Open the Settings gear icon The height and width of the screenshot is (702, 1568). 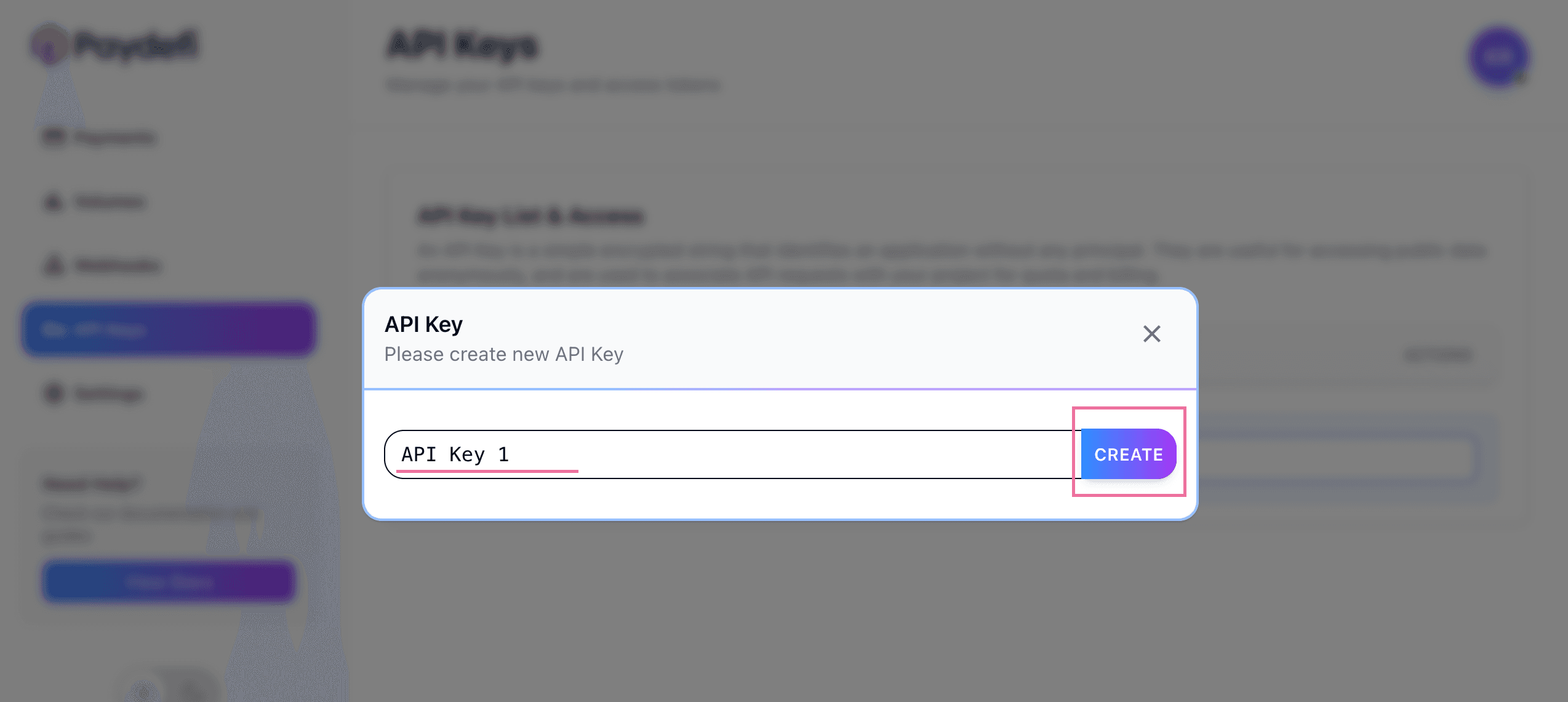click(53, 393)
